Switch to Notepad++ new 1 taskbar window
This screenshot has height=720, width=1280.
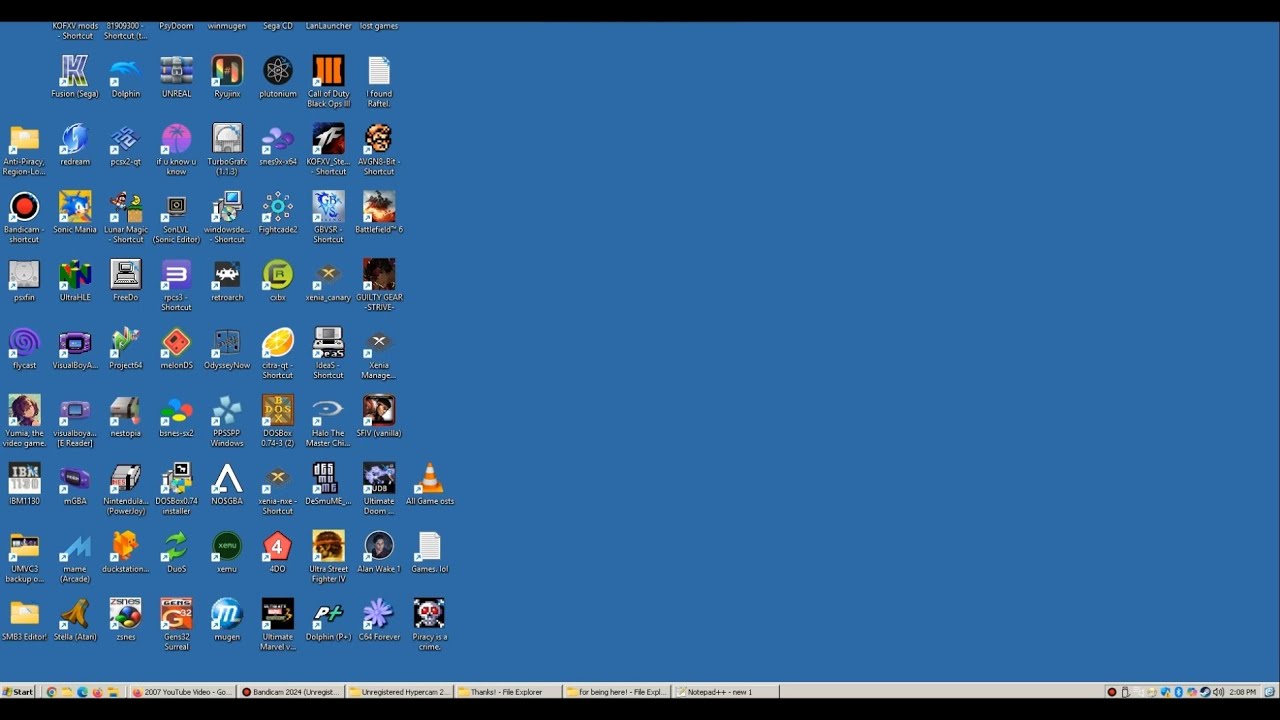(725, 692)
